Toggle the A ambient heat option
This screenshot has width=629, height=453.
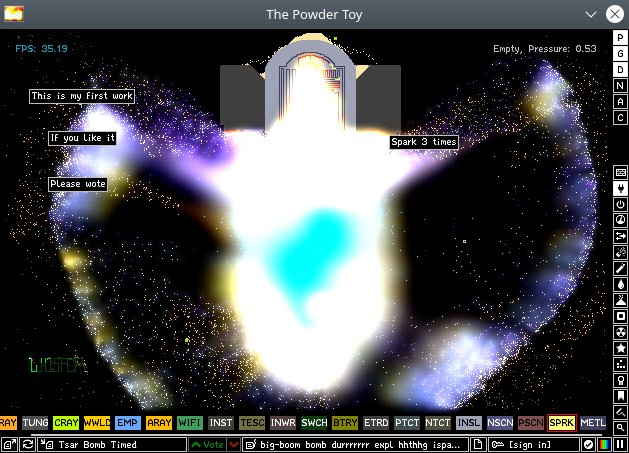(621, 102)
